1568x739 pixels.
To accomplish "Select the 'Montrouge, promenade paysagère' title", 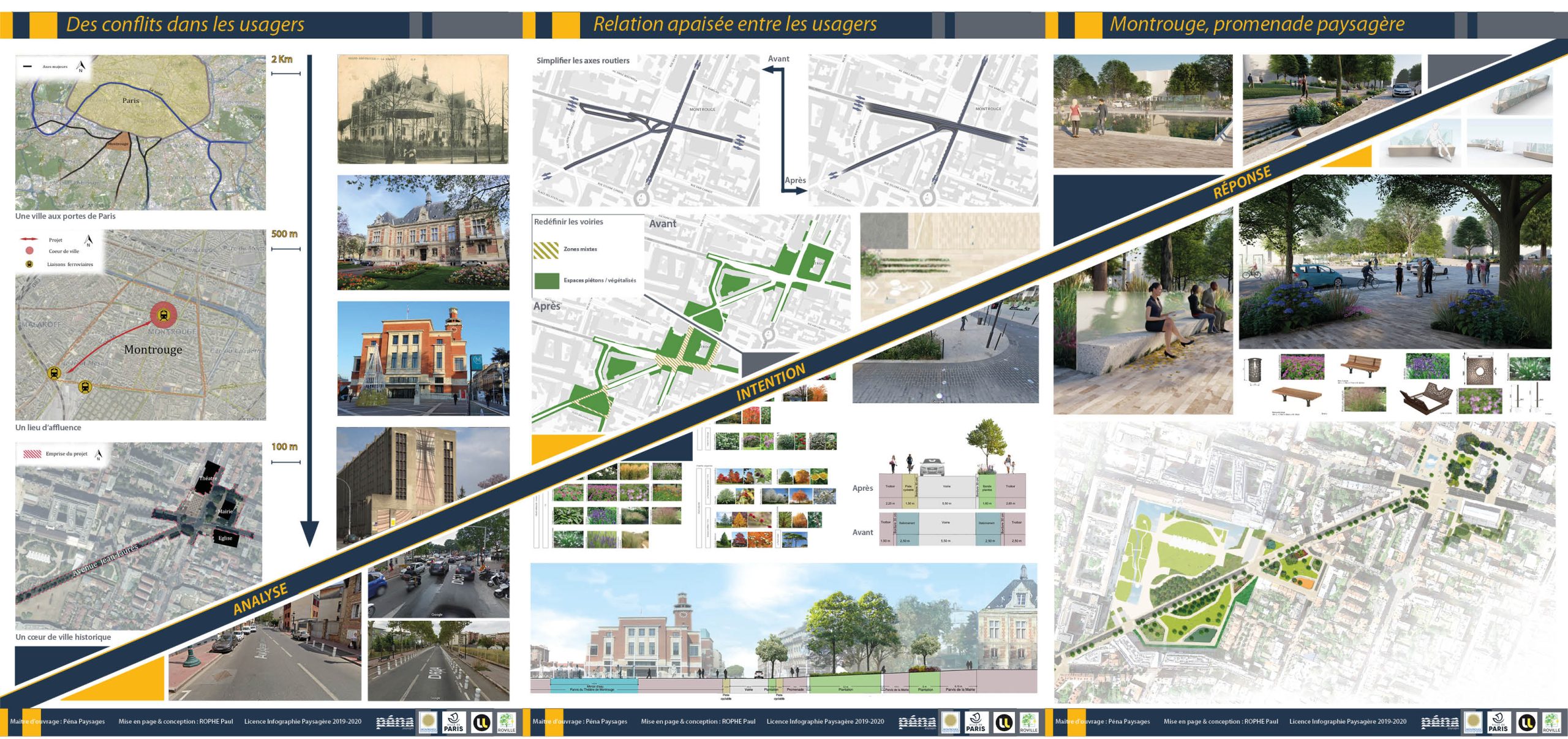I will [1257, 25].
